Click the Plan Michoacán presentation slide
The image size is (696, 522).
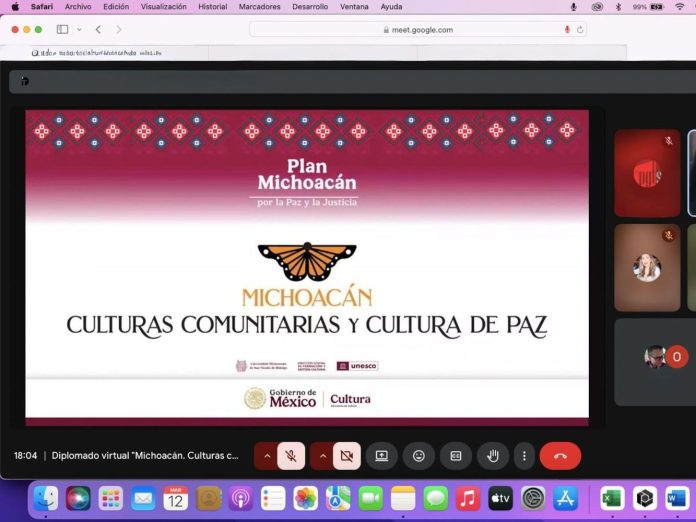click(307, 267)
